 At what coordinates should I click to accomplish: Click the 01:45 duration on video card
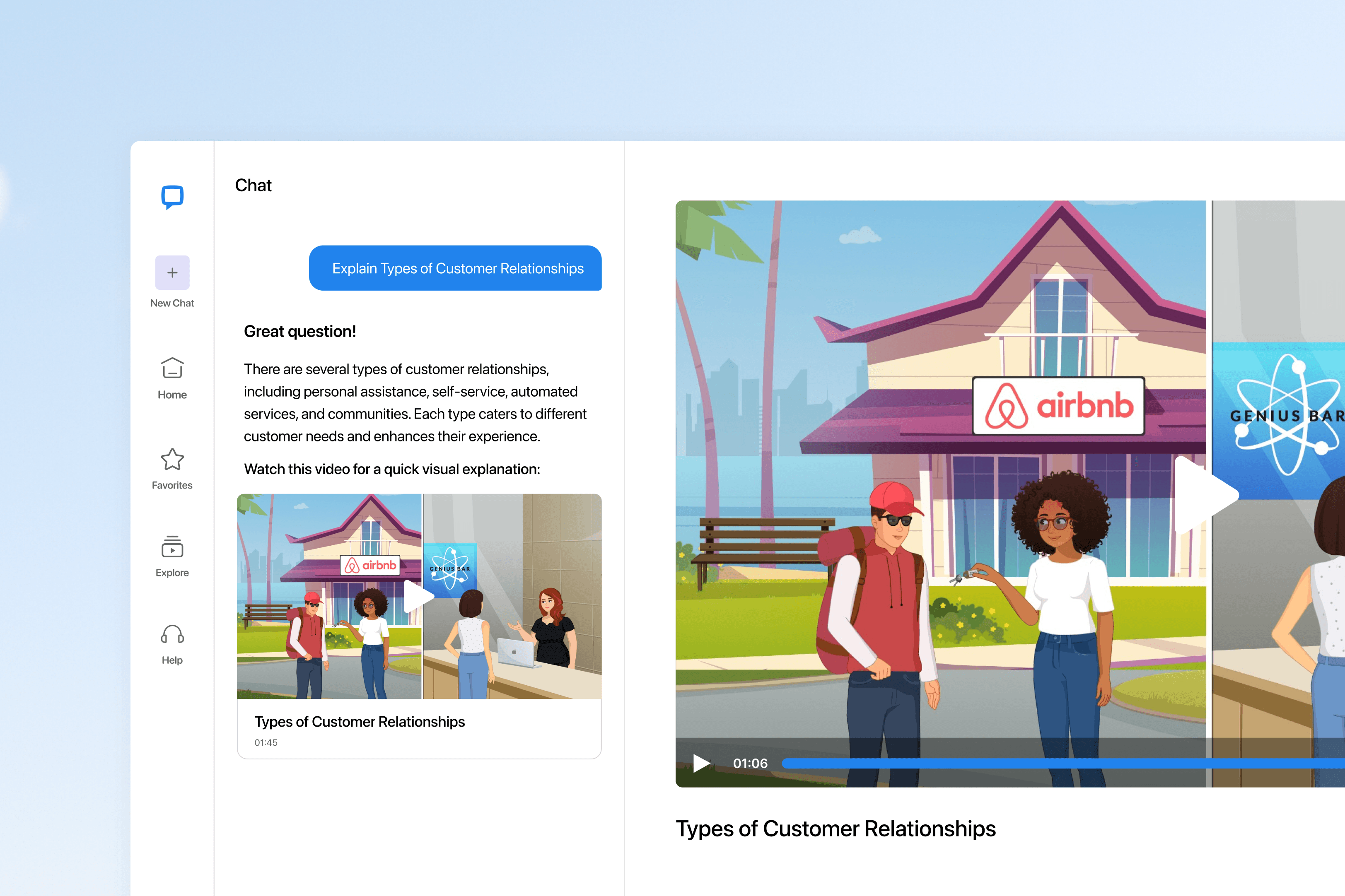point(266,743)
